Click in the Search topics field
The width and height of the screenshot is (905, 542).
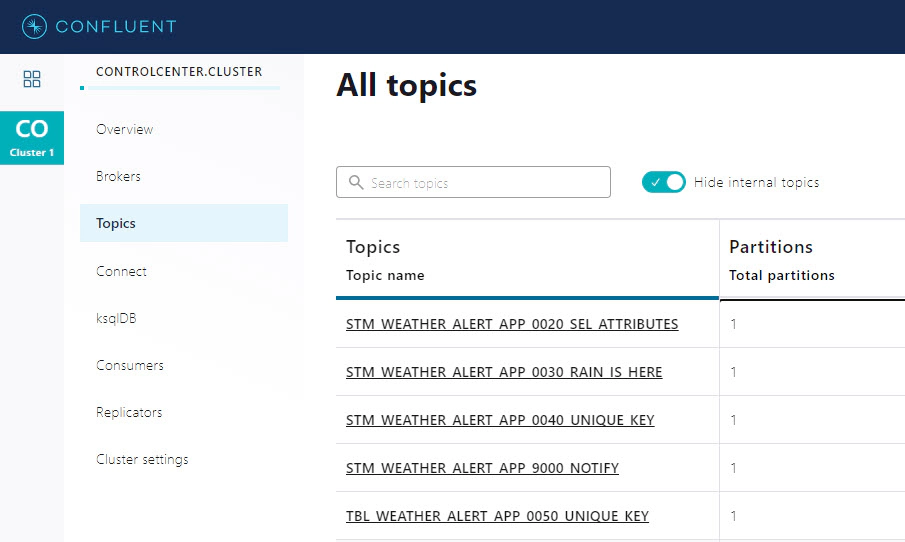tap(473, 182)
